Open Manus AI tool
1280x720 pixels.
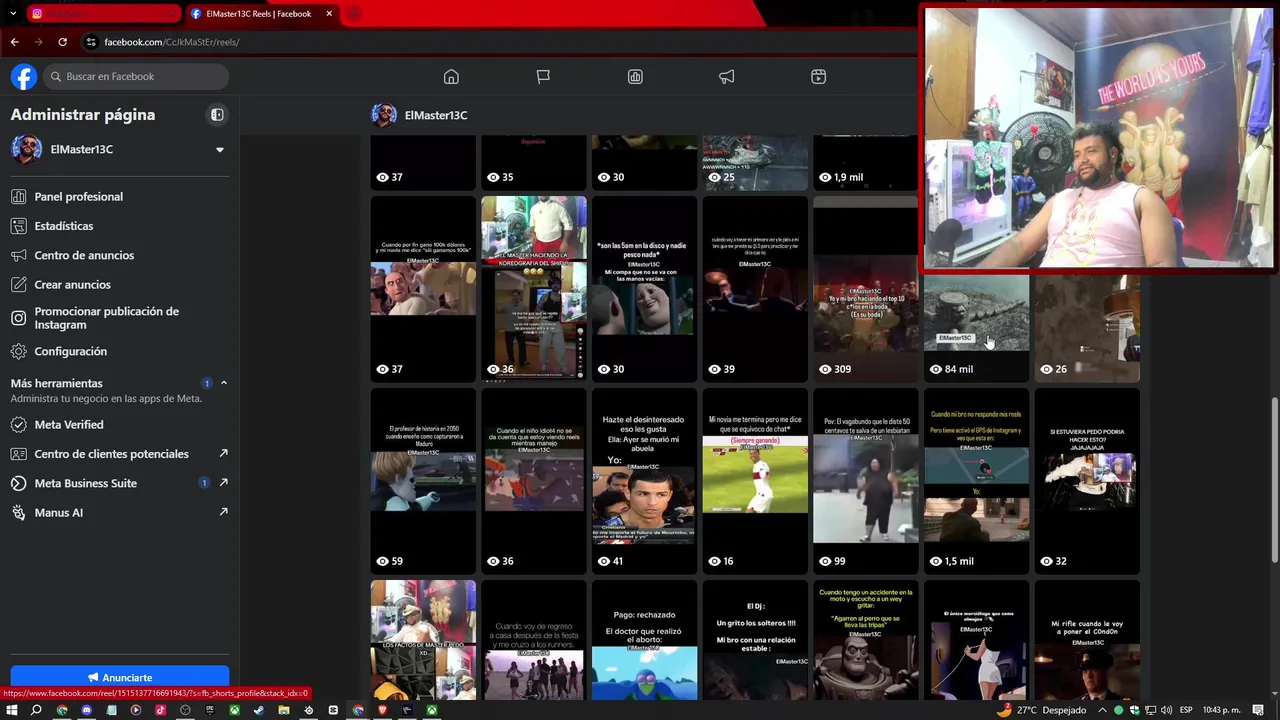pos(120,512)
